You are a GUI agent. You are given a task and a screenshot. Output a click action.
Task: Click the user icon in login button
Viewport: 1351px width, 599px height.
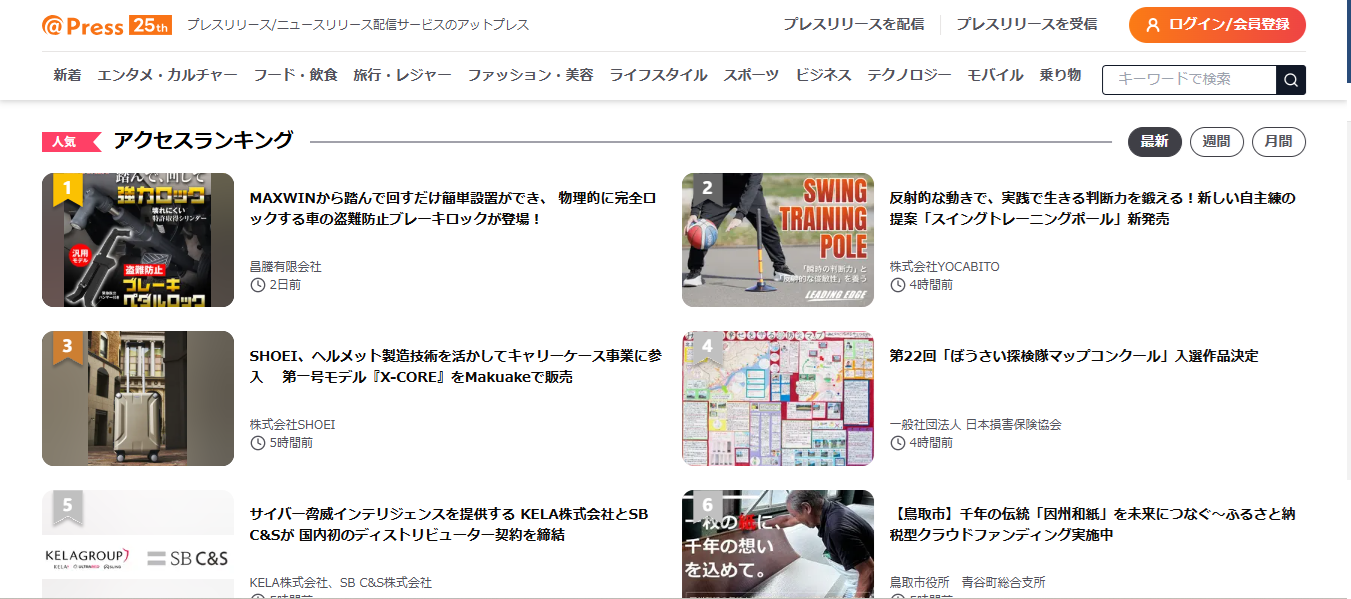pyautogui.click(x=1153, y=25)
